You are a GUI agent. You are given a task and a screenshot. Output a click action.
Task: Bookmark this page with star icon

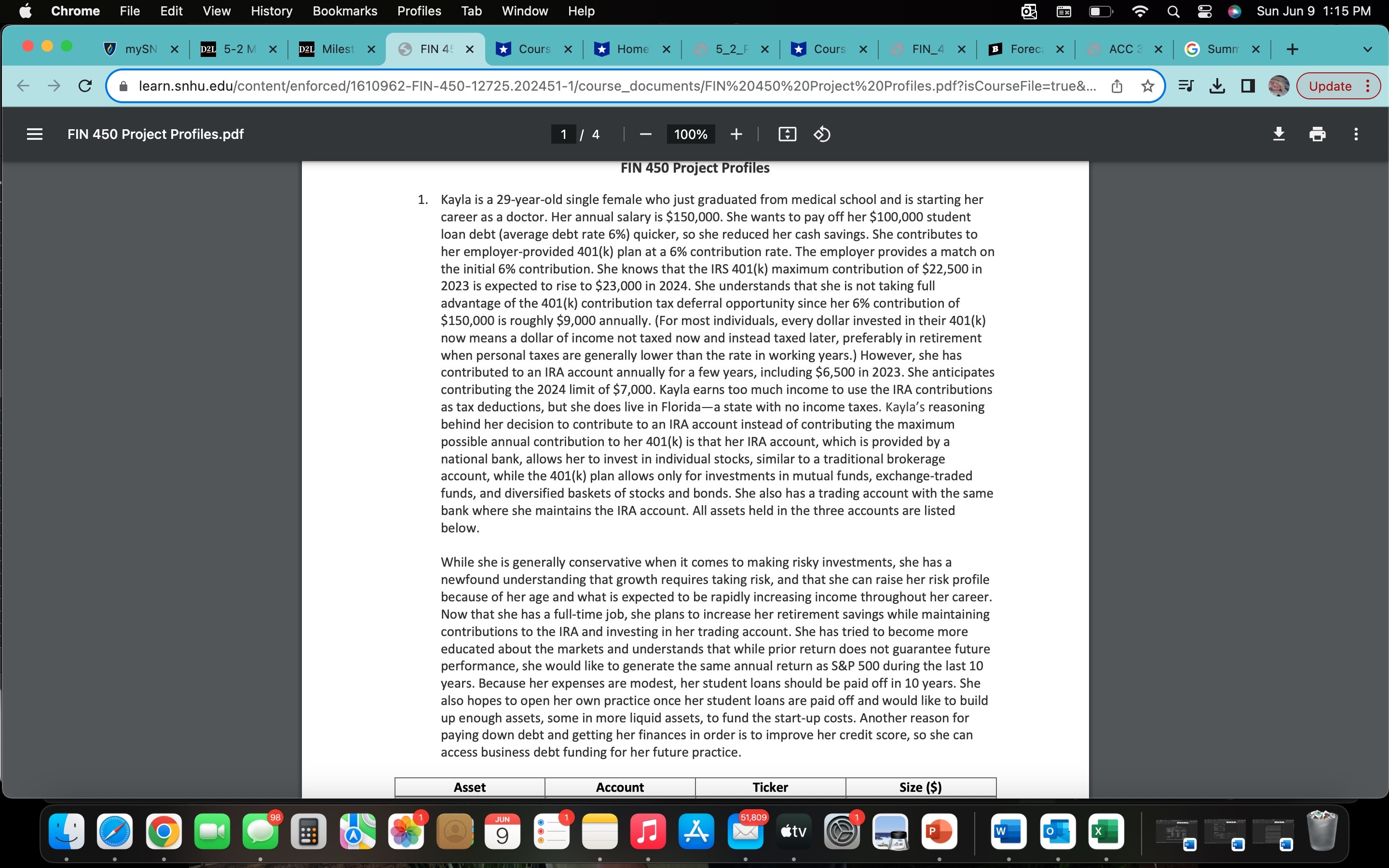pyautogui.click(x=1147, y=86)
